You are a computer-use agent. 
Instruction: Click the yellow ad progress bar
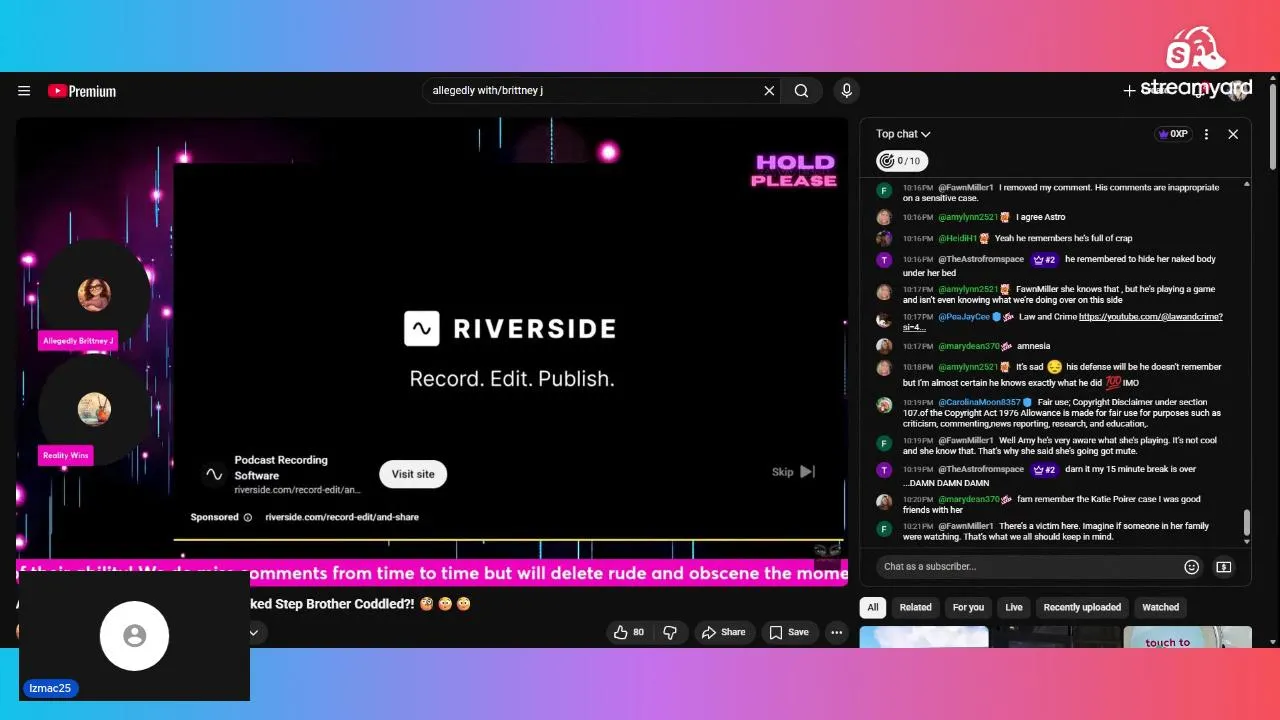508,541
